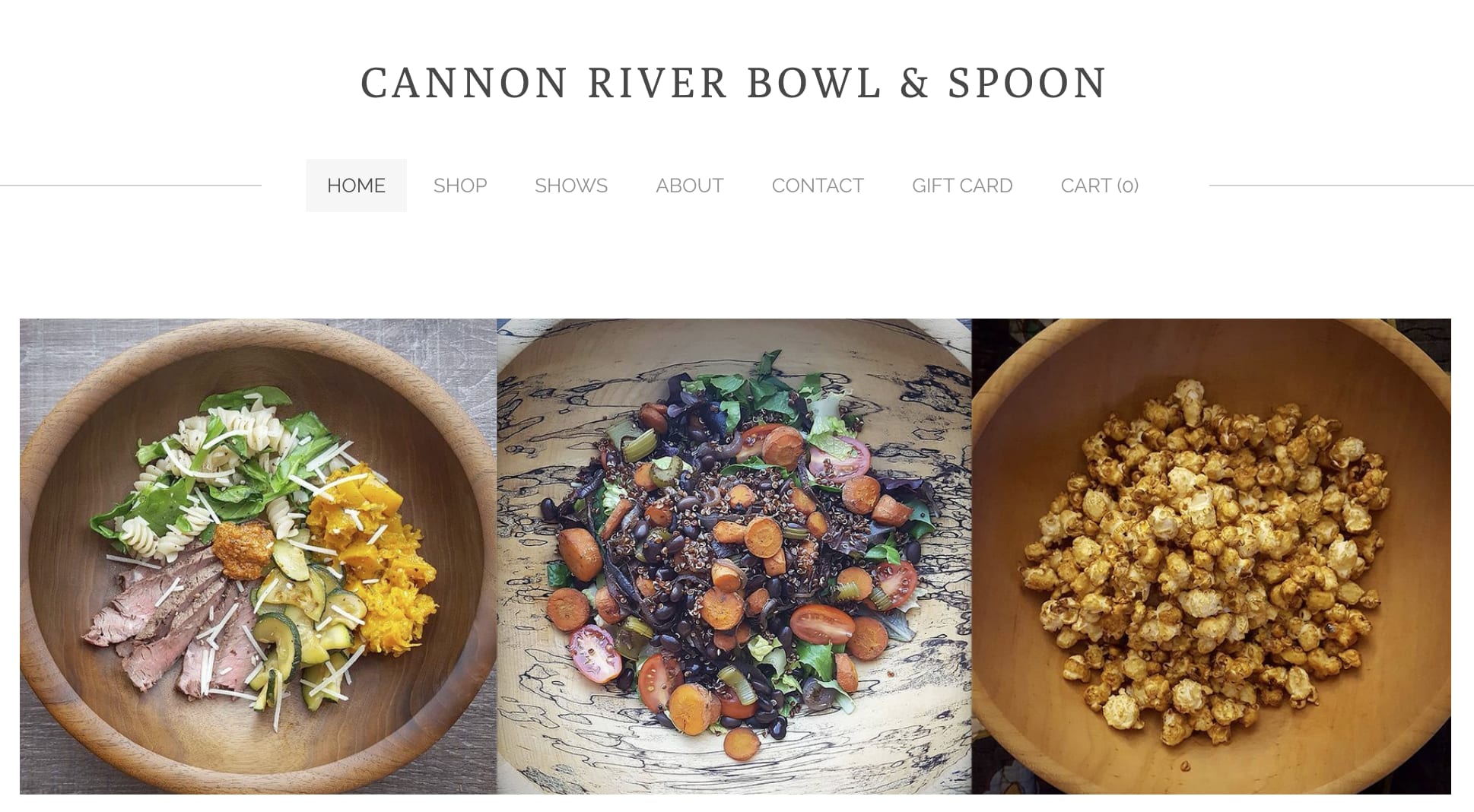This screenshot has width=1474, height=812.
Task: Click the ampersand in the site title
Action: pos(915,83)
